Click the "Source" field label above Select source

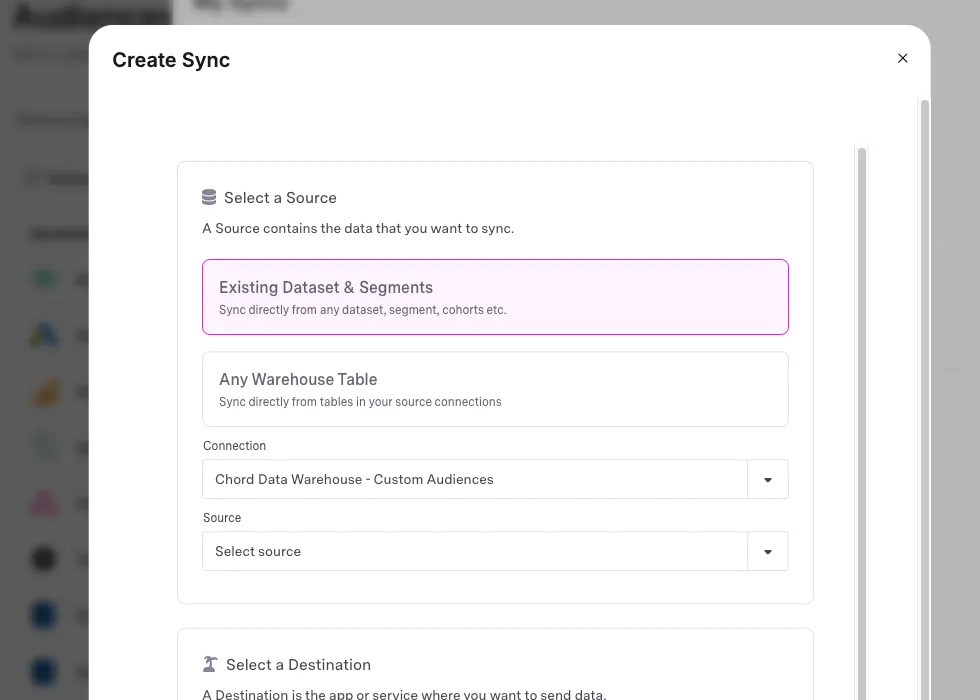point(222,518)
